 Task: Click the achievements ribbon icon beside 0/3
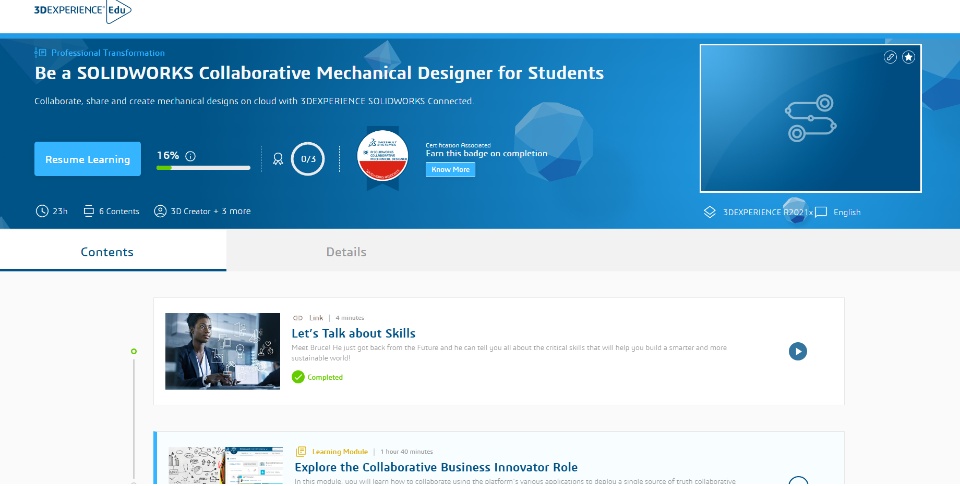(x=278, y=158)
